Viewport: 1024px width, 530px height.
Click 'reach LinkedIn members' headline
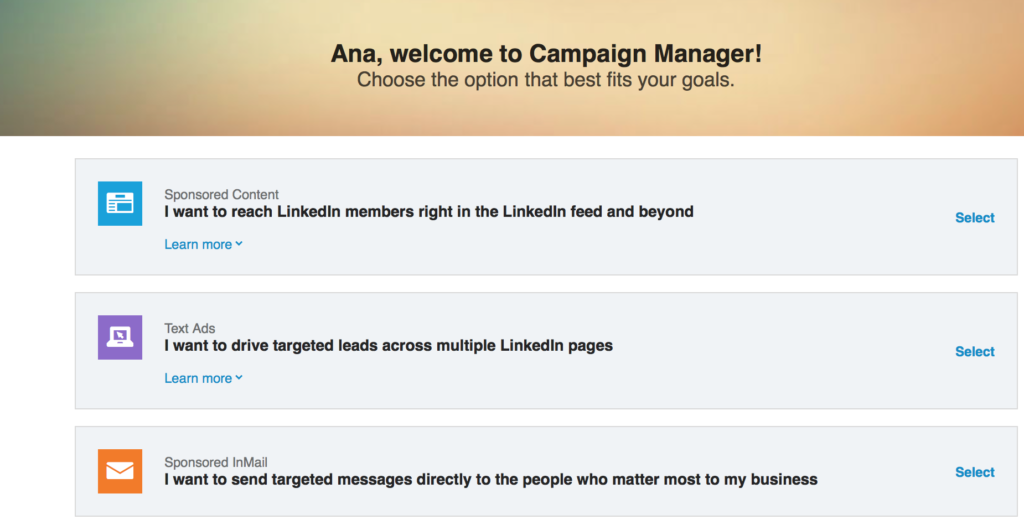(428, 211)
